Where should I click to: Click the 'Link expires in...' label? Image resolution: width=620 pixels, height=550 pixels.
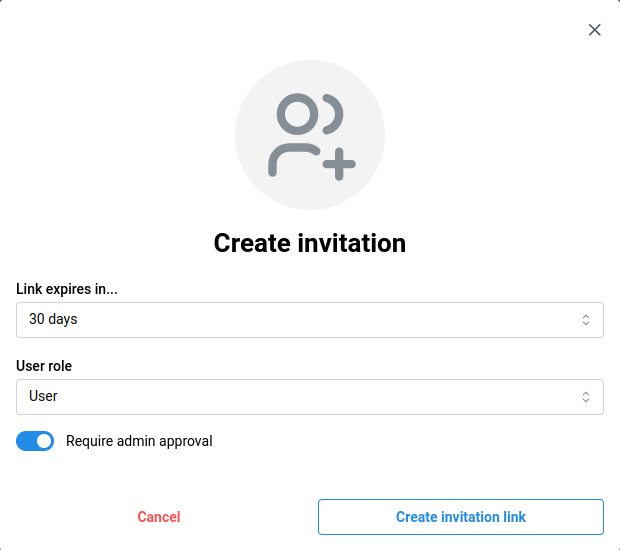pyautogui.click(x=67, y=289)
